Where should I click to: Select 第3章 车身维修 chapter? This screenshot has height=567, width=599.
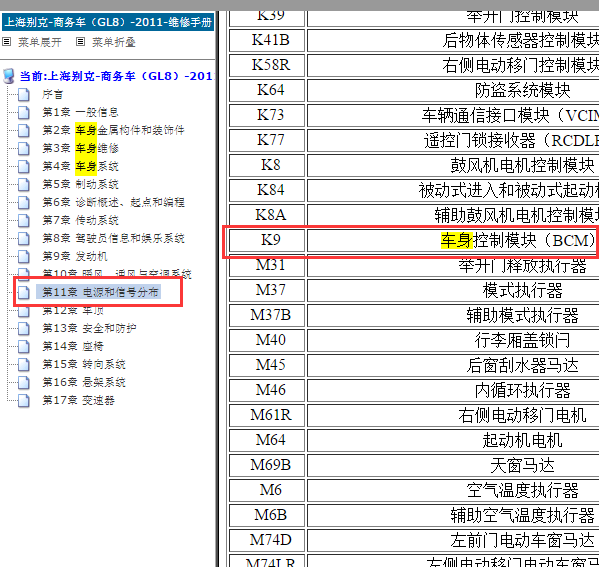pos(80,148)
